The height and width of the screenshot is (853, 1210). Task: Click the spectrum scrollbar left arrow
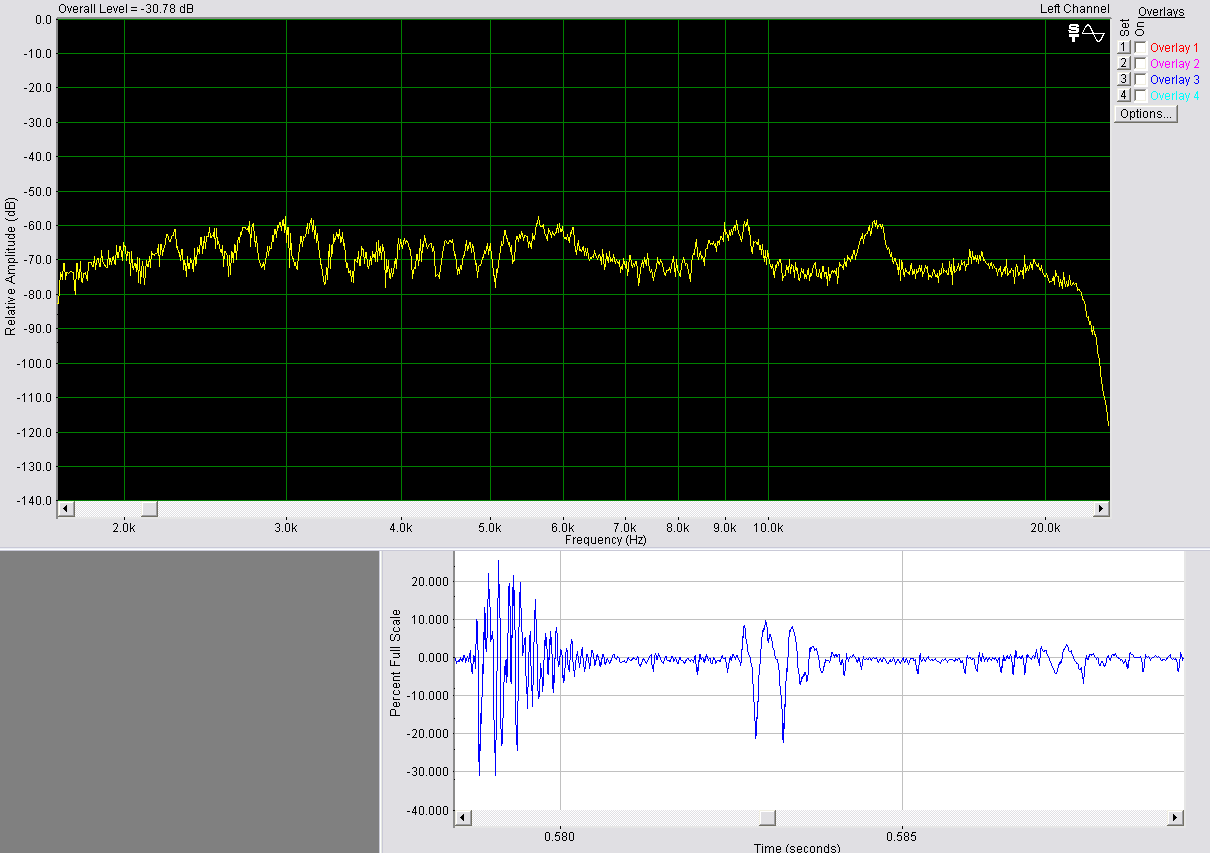[65, 509]
